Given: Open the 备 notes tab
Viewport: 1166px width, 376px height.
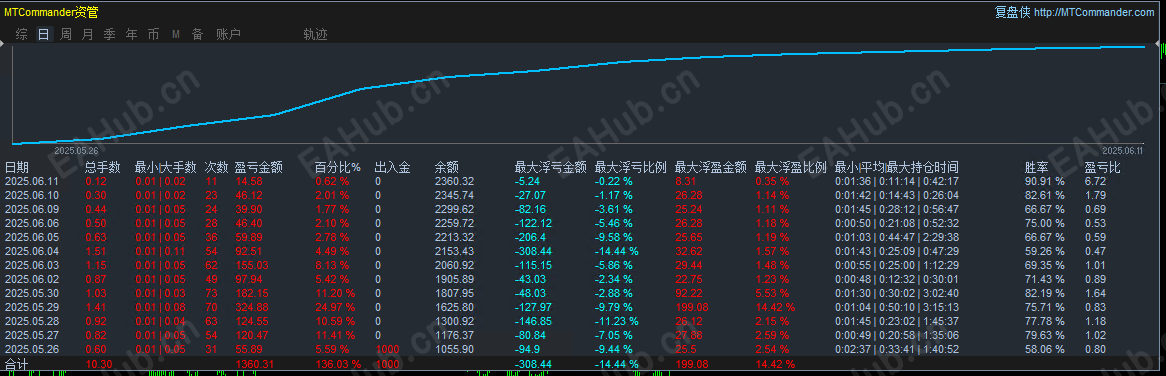Looking at the screenshot, I should pyautogui.click(x=197, y=34).
